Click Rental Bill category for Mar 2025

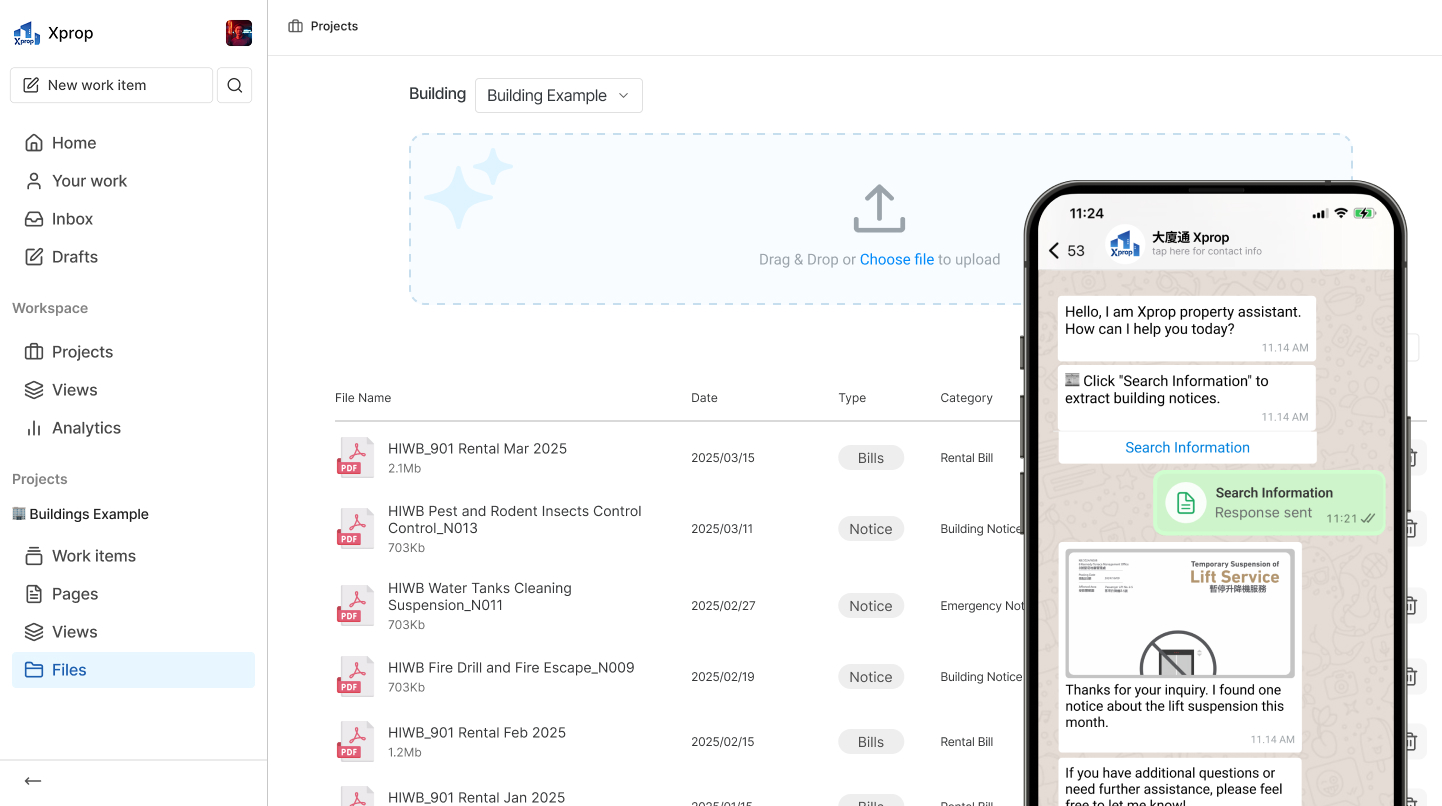(967, 458)
